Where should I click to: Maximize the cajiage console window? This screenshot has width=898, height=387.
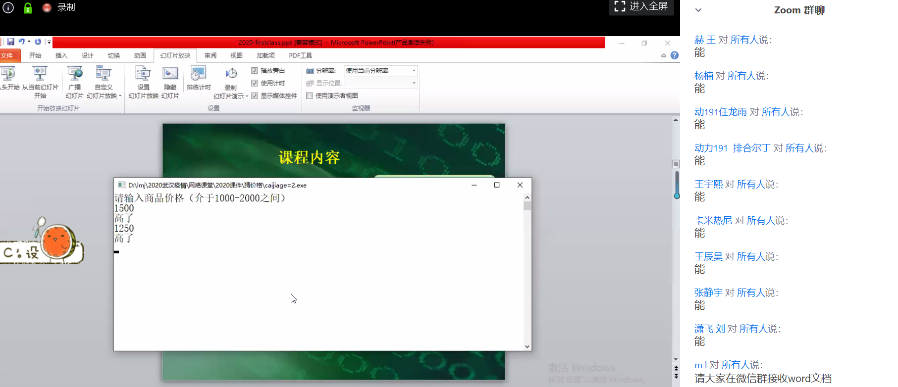point(497,185)
